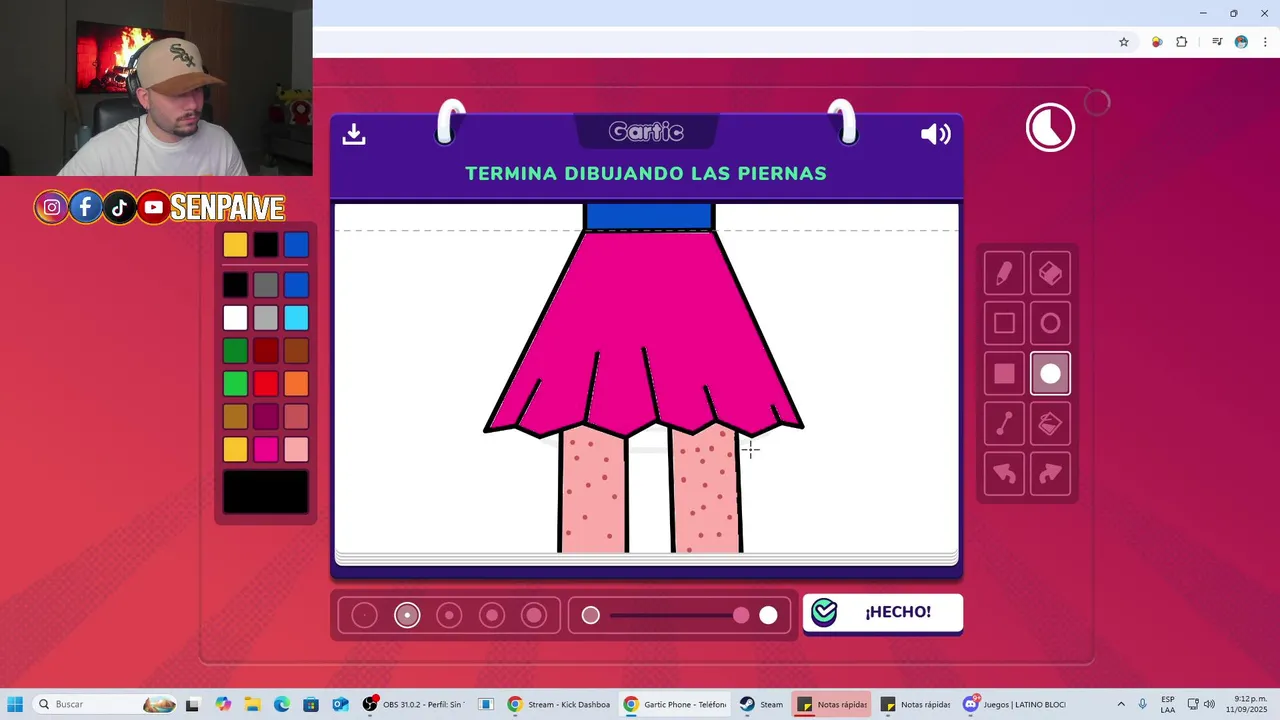1280x720 pixels.
Task: Download the current drawing
Action: click(x=354, y=134)
